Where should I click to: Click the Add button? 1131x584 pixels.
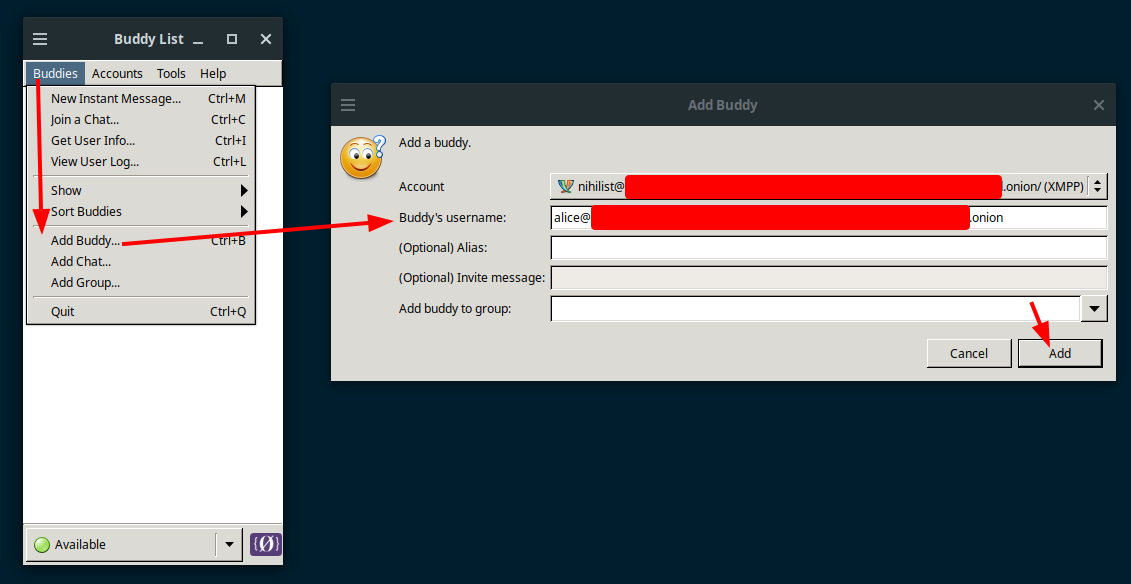(1060, 353)
